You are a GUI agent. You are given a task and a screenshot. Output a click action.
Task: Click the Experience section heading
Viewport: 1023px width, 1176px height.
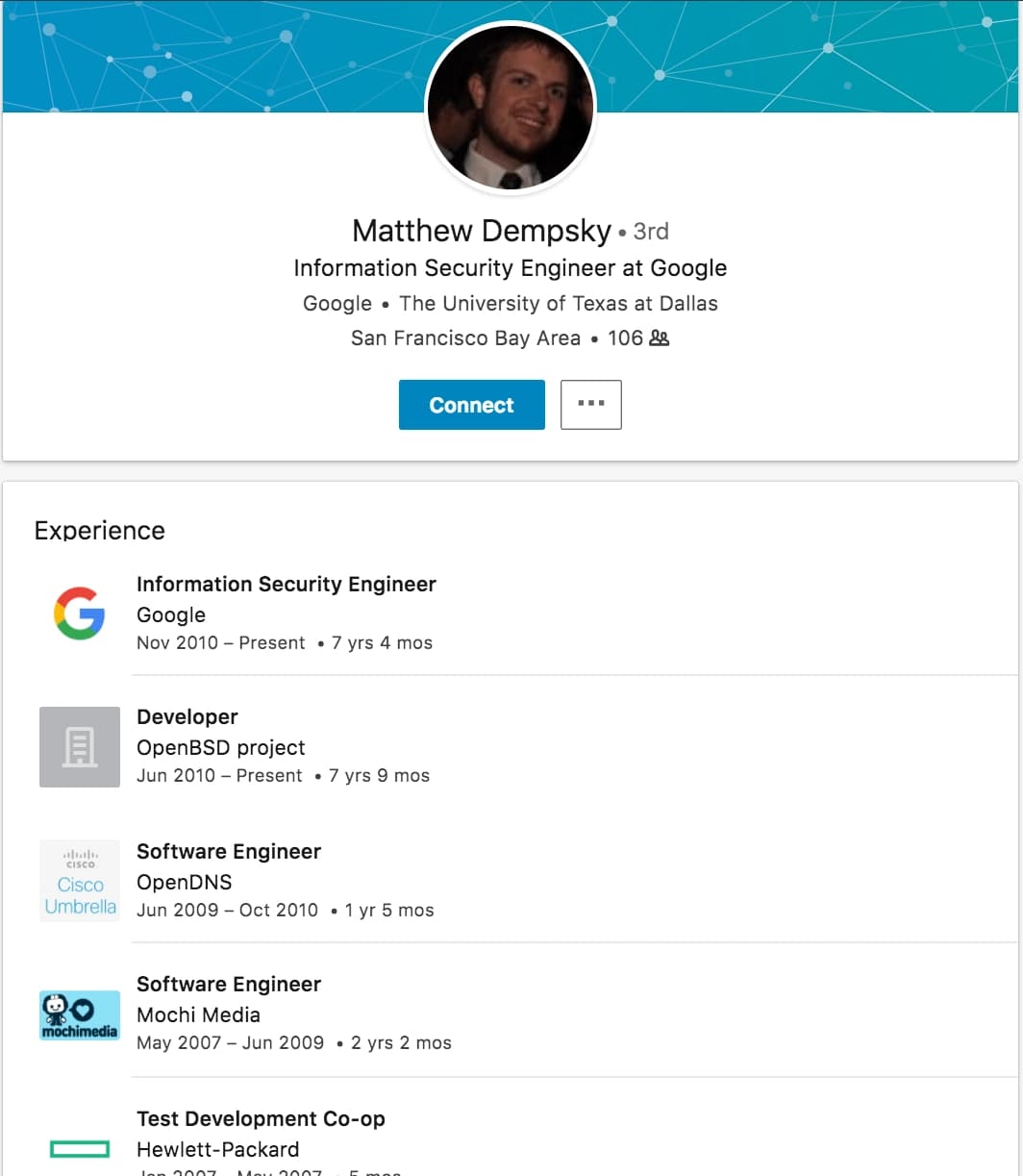[x=99, y=530]
